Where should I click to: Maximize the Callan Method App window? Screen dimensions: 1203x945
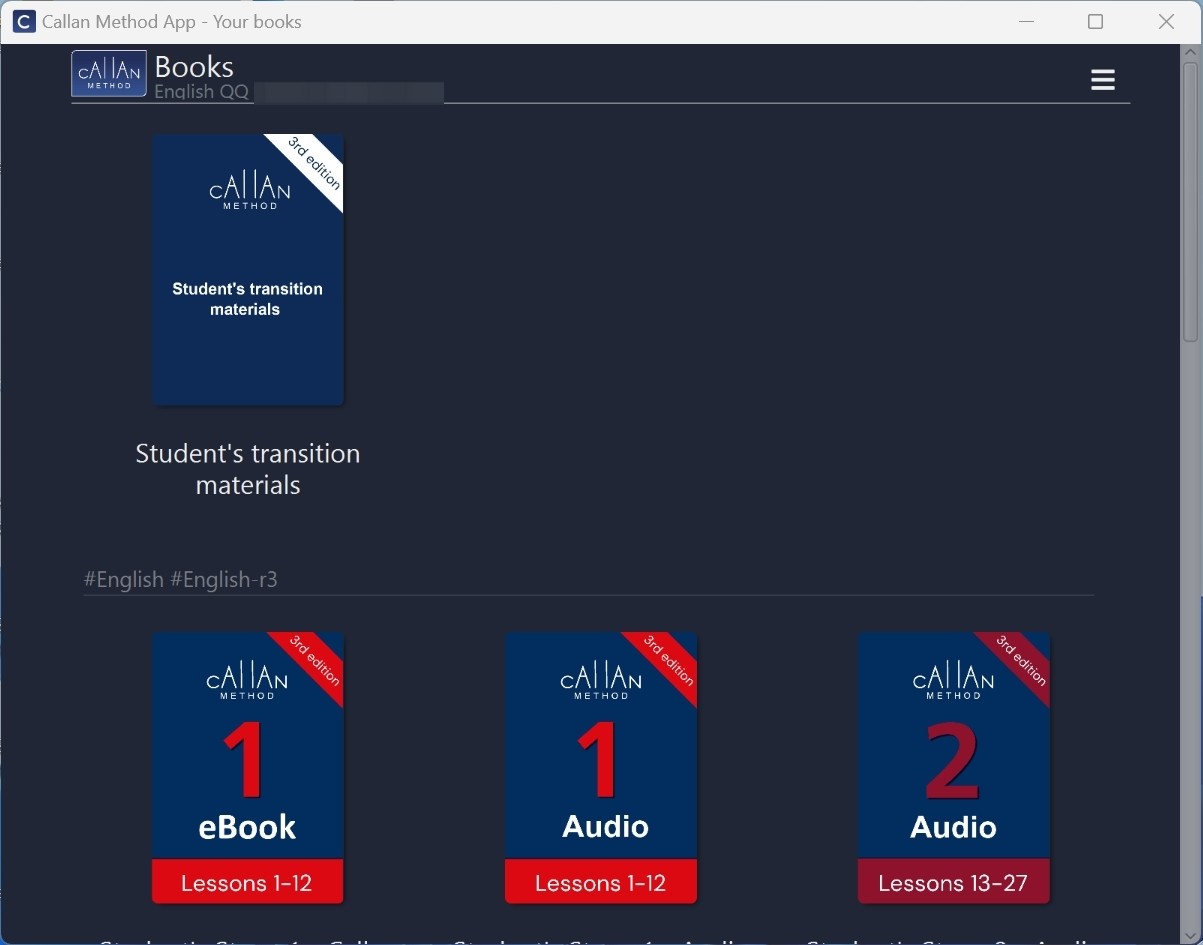click(1096, 22)
